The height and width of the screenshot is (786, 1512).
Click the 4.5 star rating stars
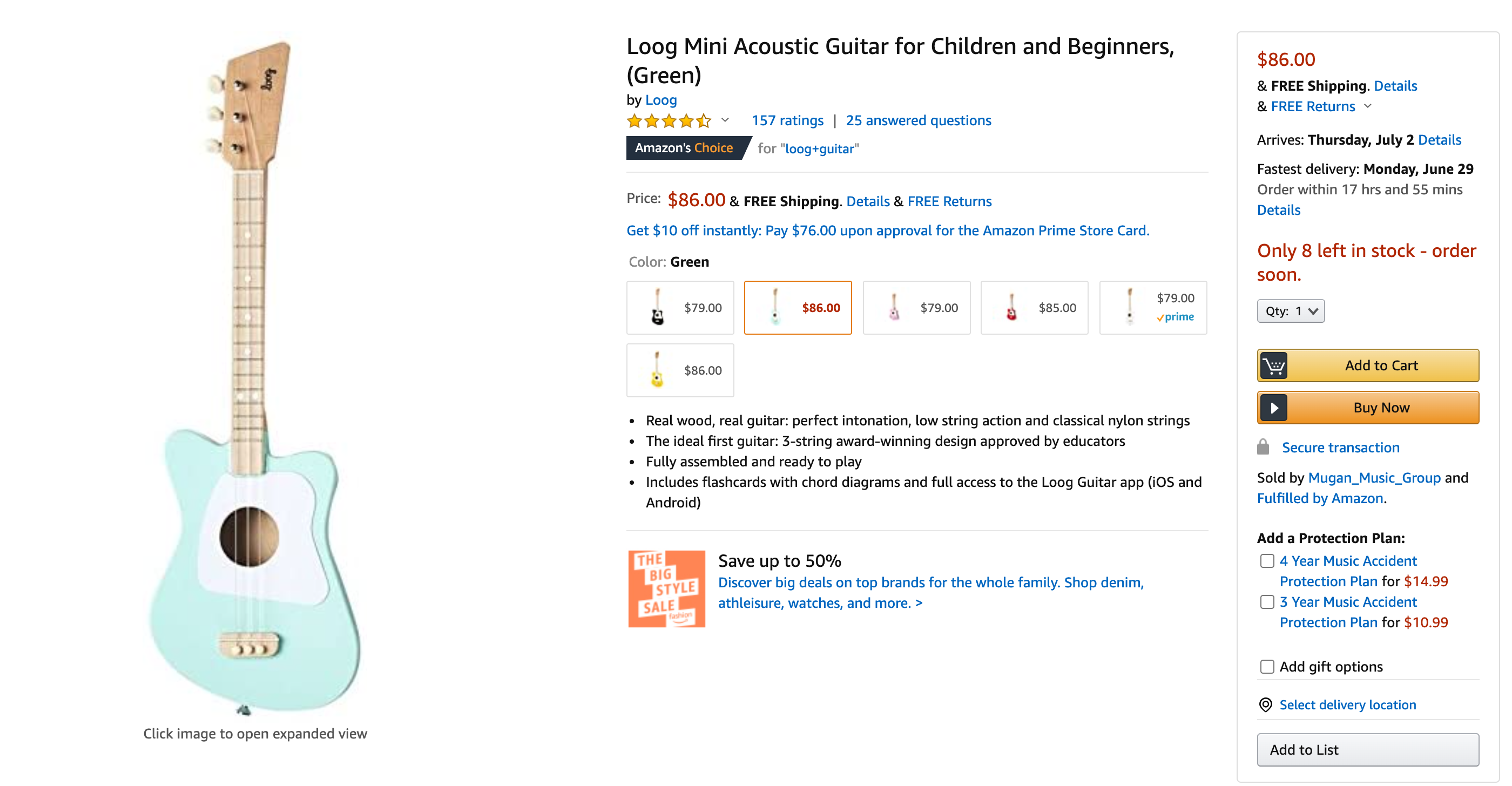[669, 120]
